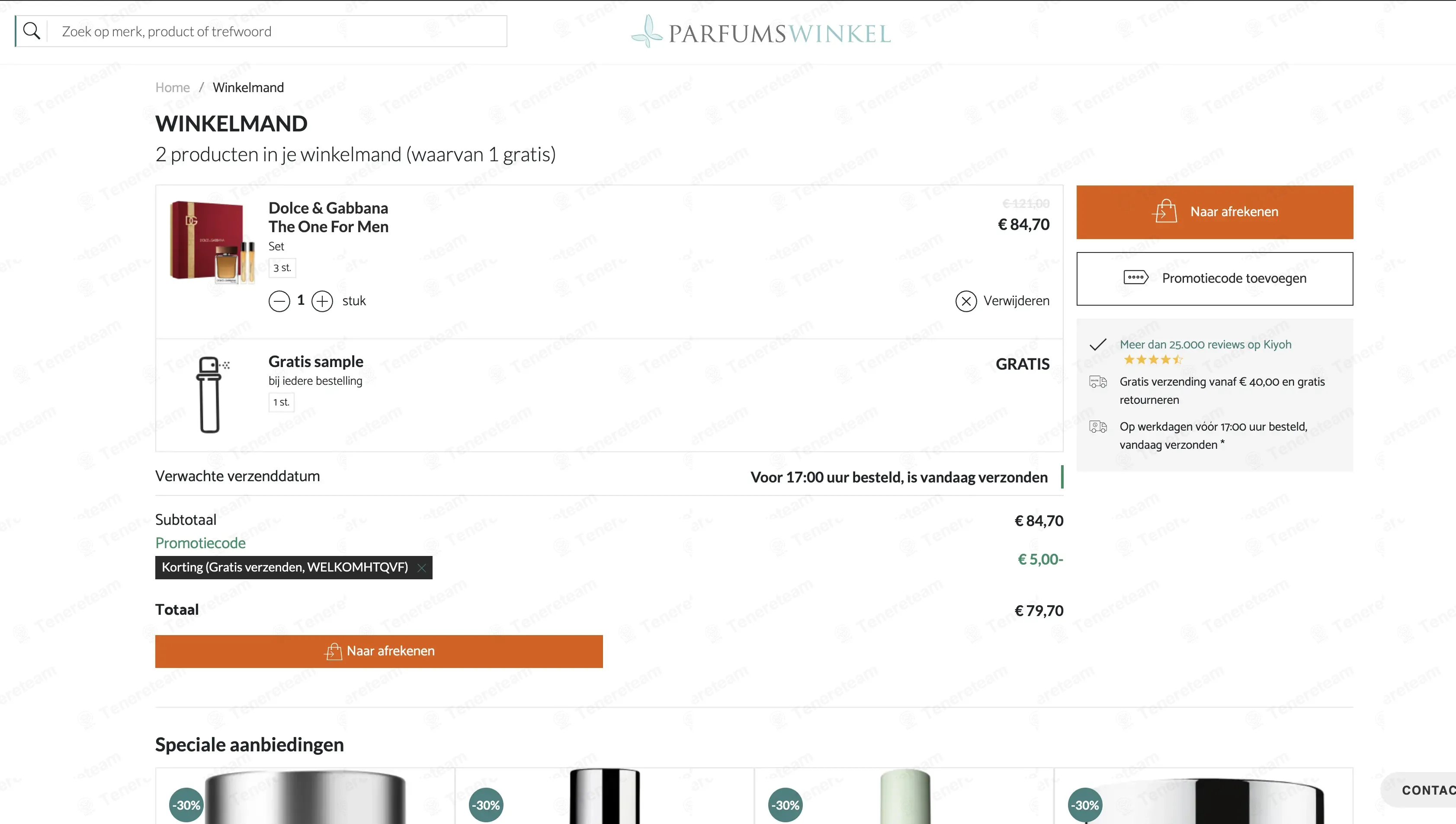The height and width of the screenshot is (824, 1456).
Task: Click free shipping truck icon
Action: click(x=1098, y=382)
